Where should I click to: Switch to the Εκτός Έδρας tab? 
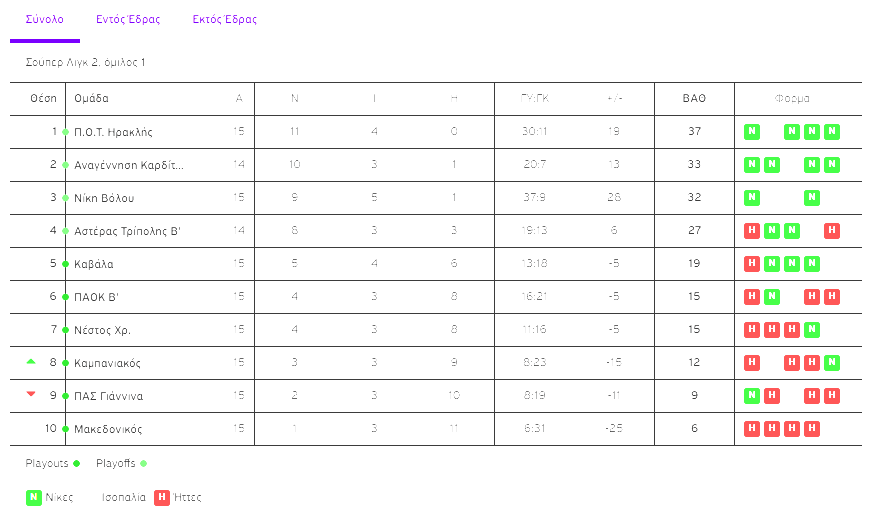tap(225, 20)
